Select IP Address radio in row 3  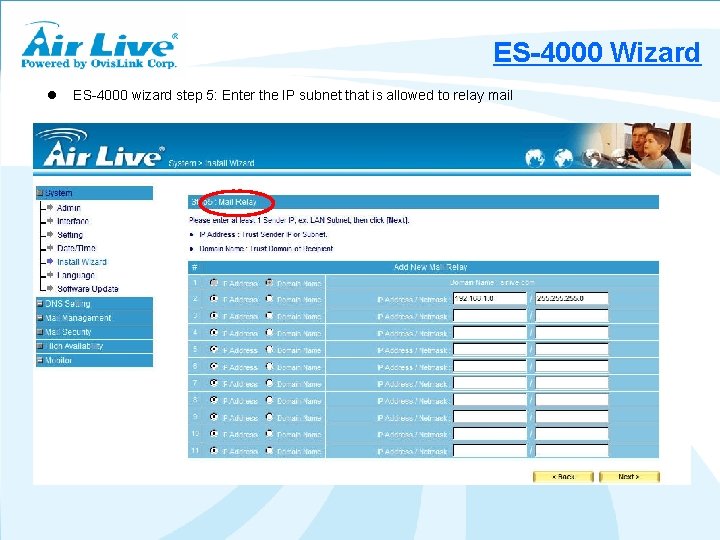[x=214, y=315]
